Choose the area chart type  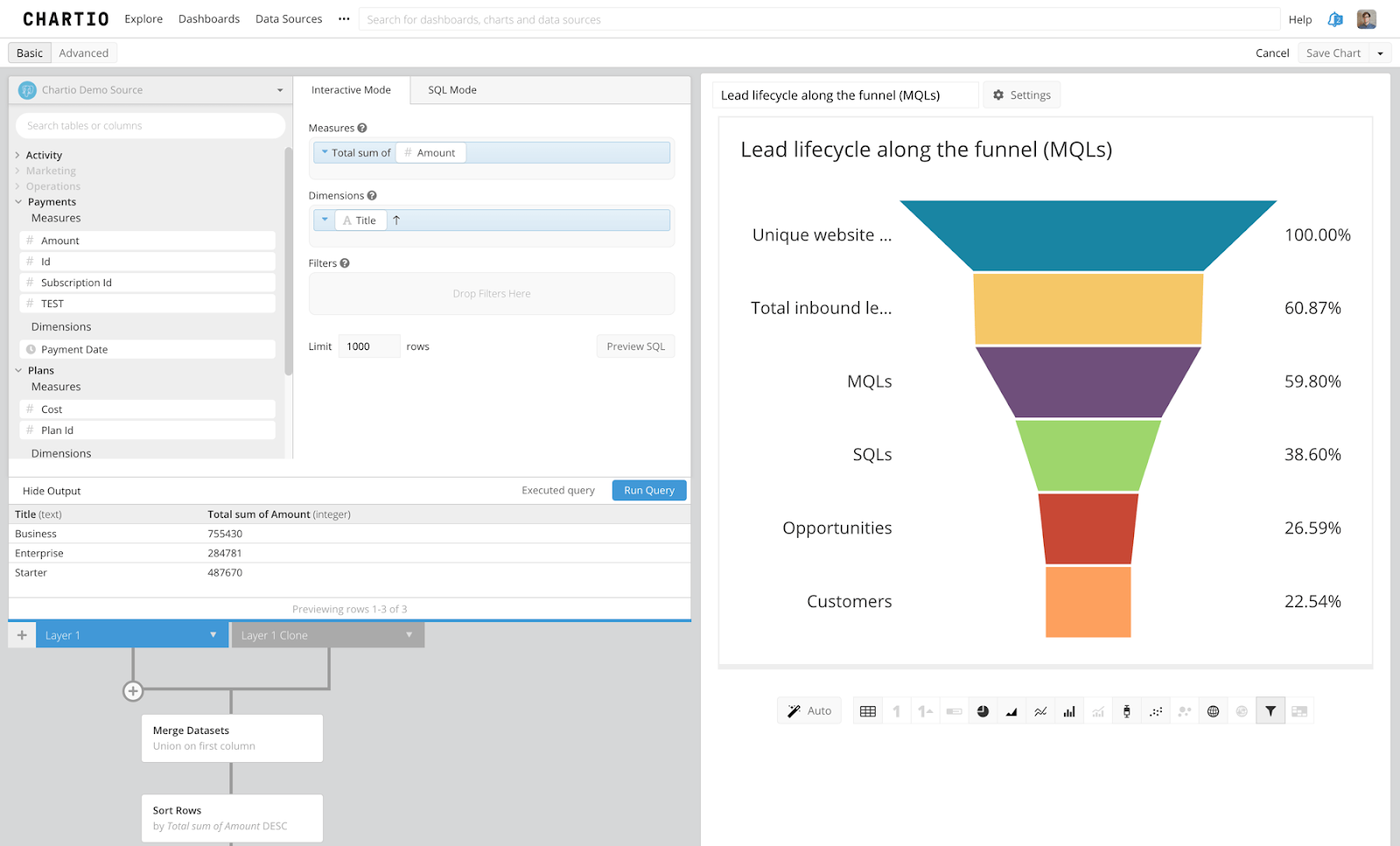[1011, 710]
